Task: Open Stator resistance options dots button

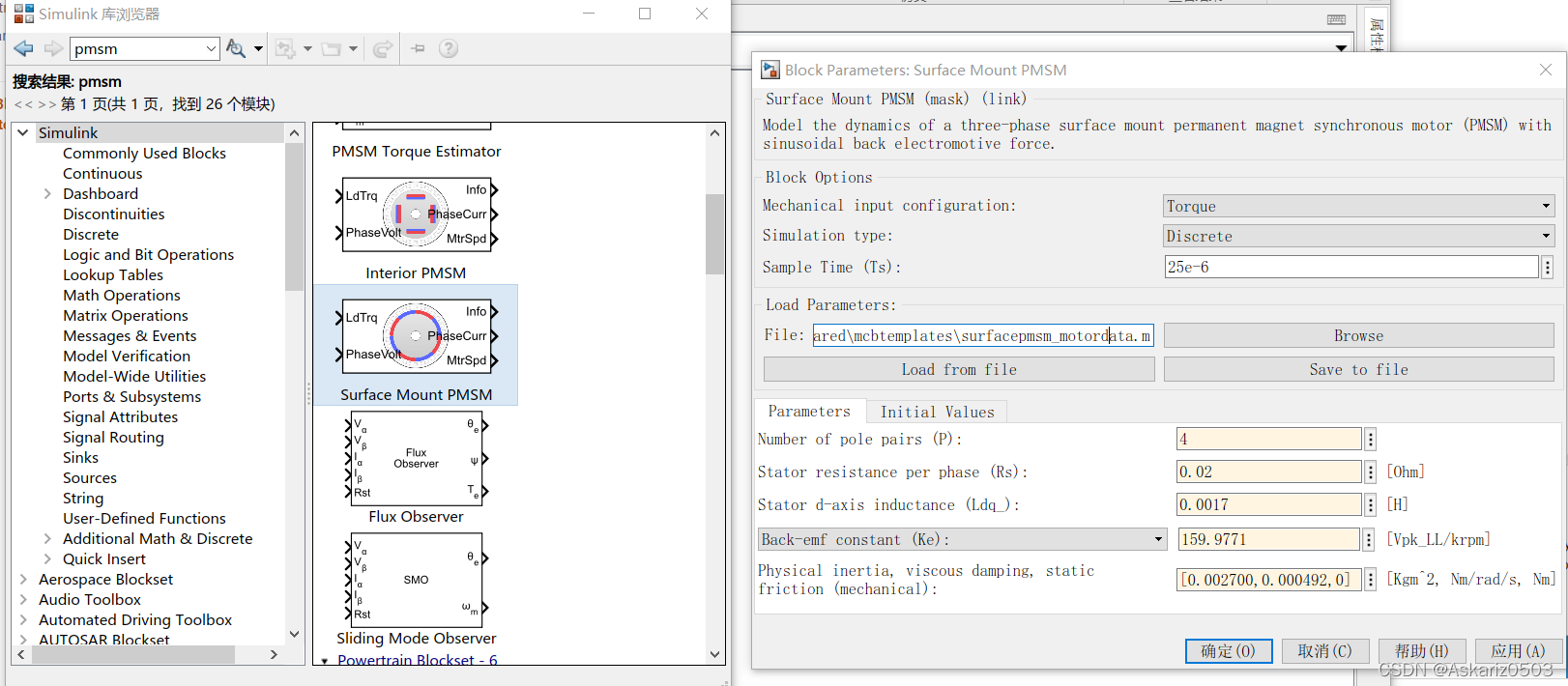Action: (x=1370, y=472)
